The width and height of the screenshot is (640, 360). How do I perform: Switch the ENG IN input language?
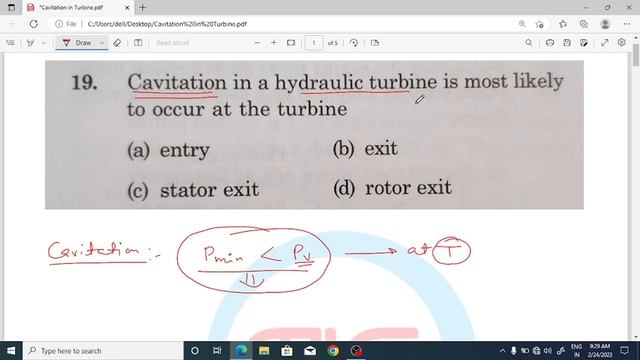[576, 351]
